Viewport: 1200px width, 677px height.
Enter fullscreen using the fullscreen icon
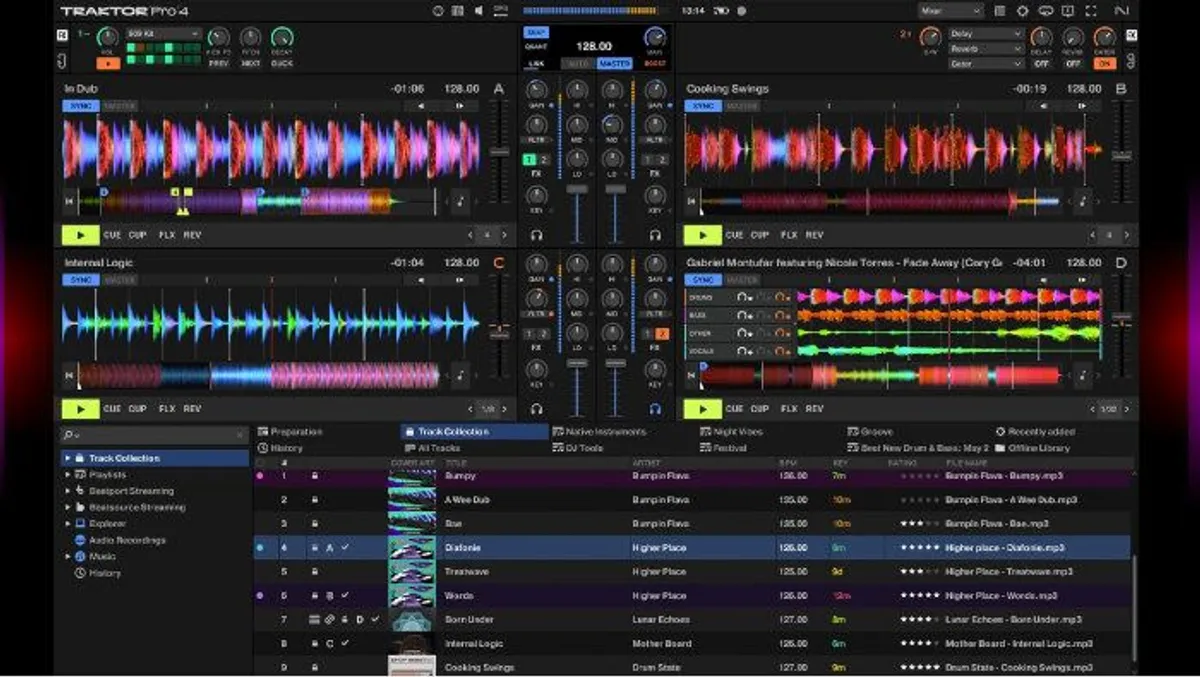(x=1090, y=10)
